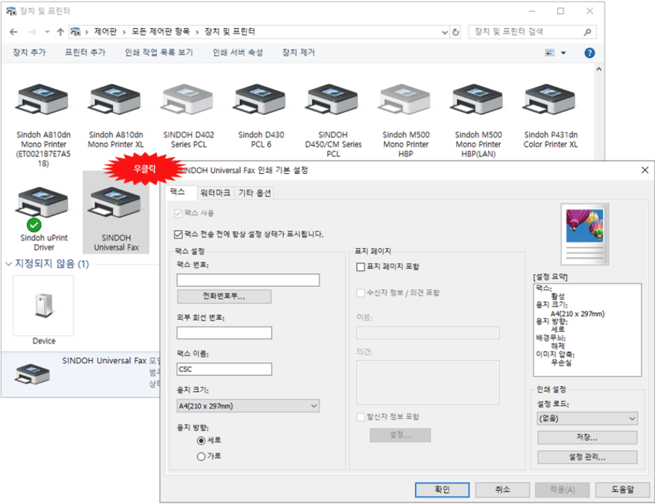
Task: Click the 팩스 번호 input field
Action: [x=248, y=280]
